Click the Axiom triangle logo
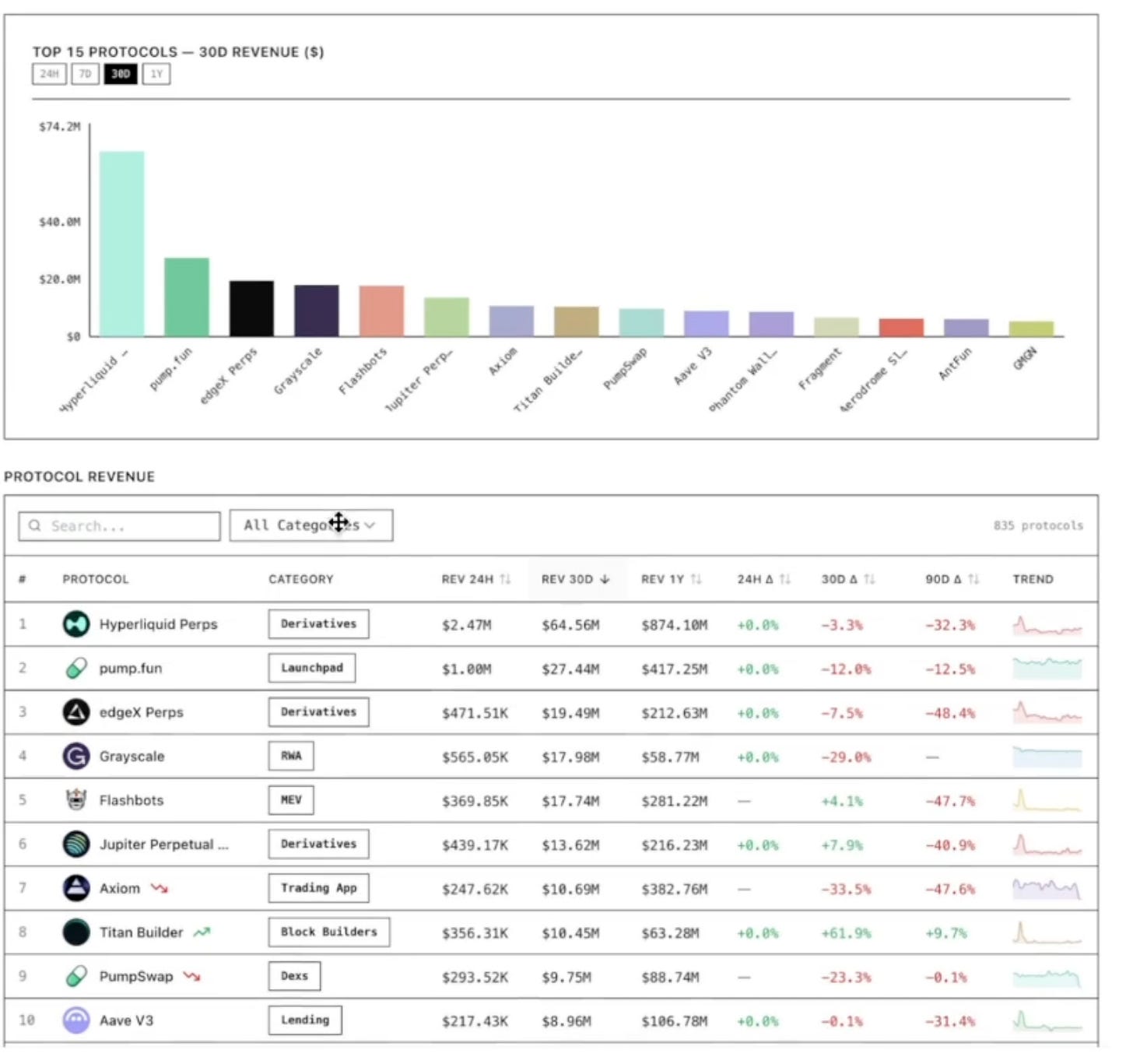This screenshot has height=1064, width=1133. (x=76, y=888)
